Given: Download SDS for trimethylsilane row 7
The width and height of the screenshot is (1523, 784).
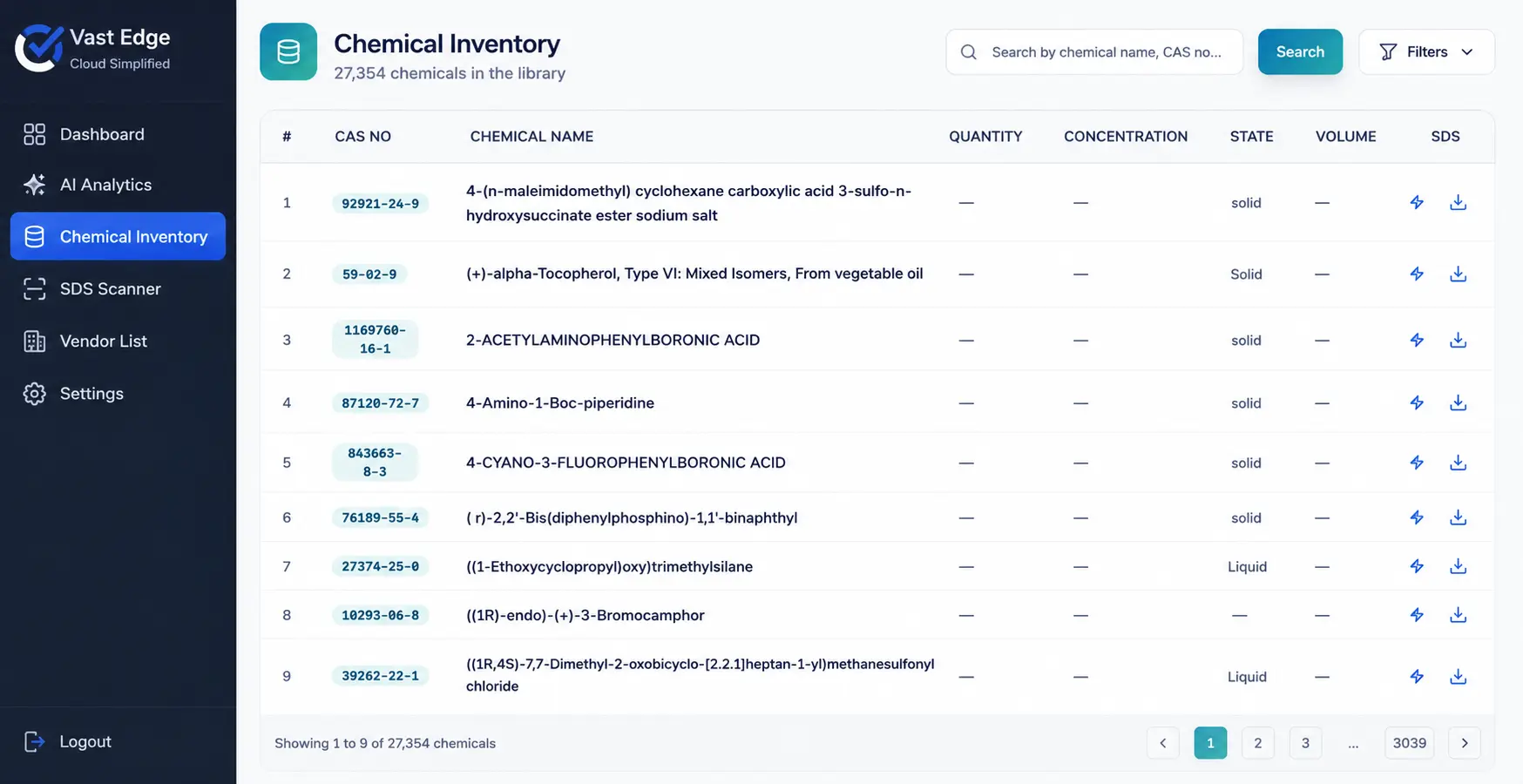Looking at the screenshot, I should 1458,566.
